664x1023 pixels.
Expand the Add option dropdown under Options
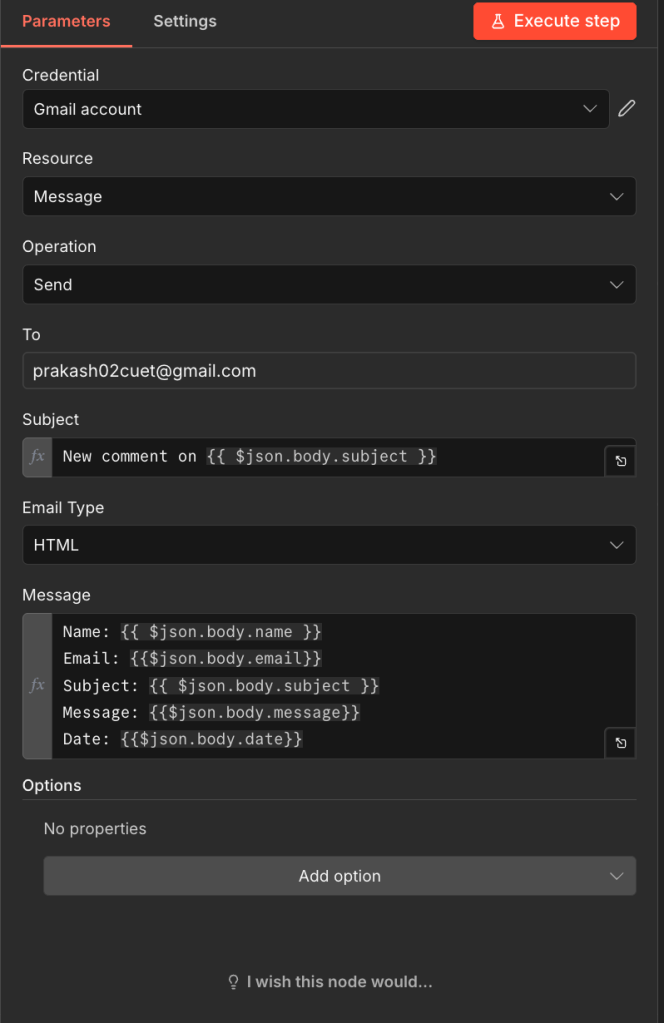tap(340, 875)
